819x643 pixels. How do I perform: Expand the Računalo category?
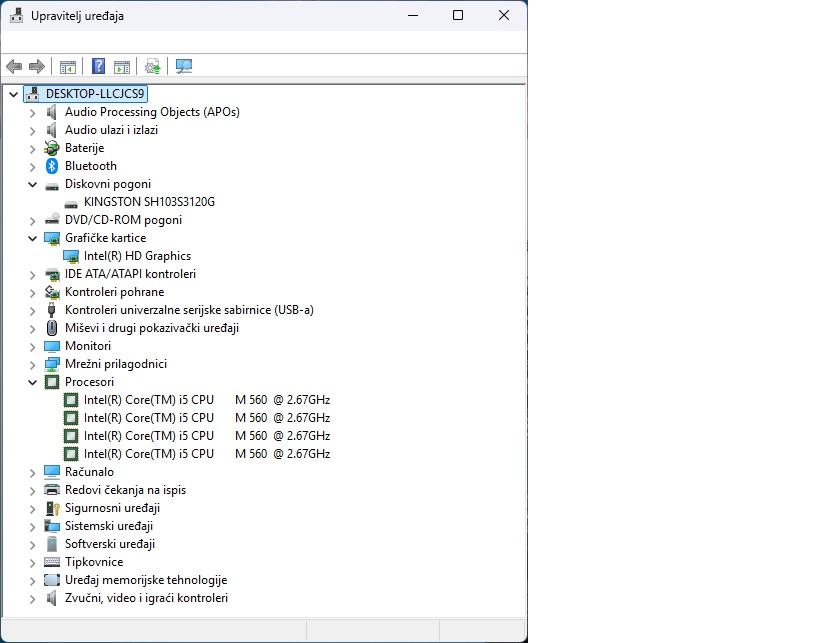pos(32,473)
